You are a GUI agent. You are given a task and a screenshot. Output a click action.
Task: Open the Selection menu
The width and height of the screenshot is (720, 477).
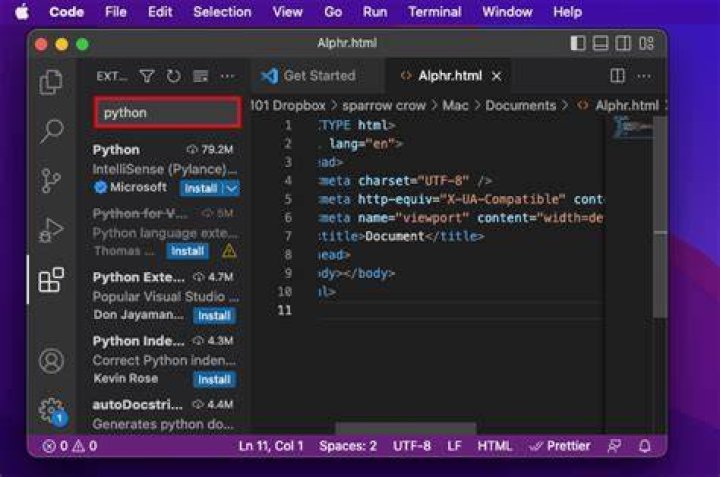click(x=222, y=11)
